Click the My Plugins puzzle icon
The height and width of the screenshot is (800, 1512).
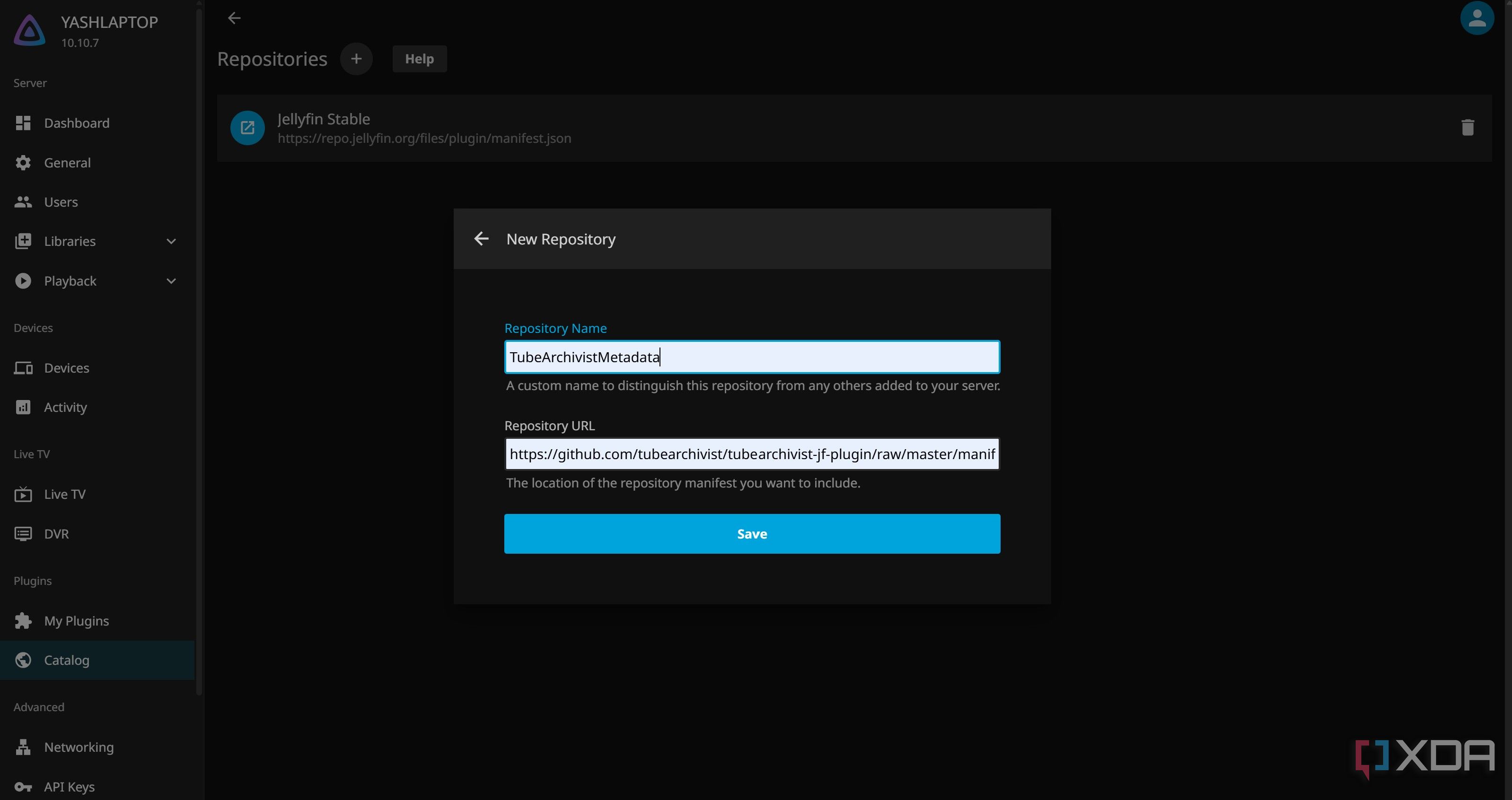pyautogui.click(x=23, y=620)
